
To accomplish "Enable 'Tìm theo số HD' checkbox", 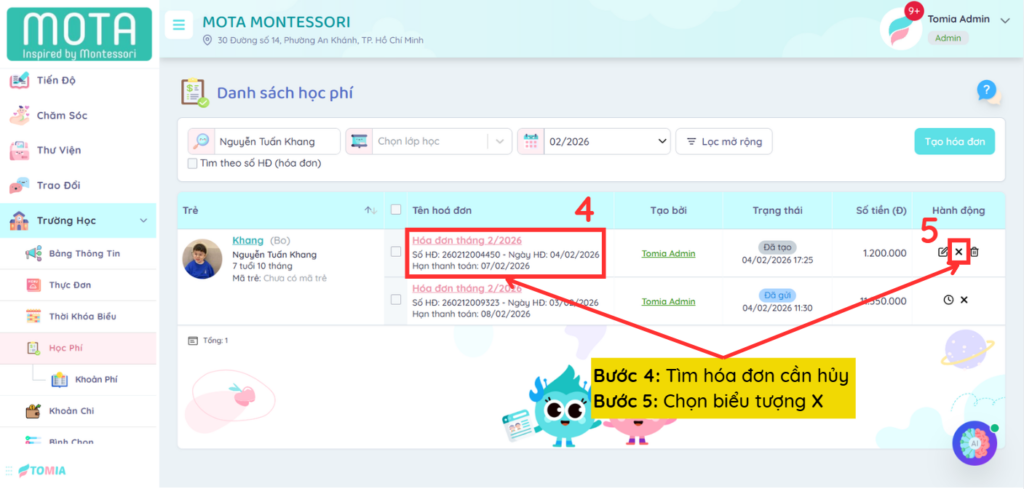I will coord(193,163).
